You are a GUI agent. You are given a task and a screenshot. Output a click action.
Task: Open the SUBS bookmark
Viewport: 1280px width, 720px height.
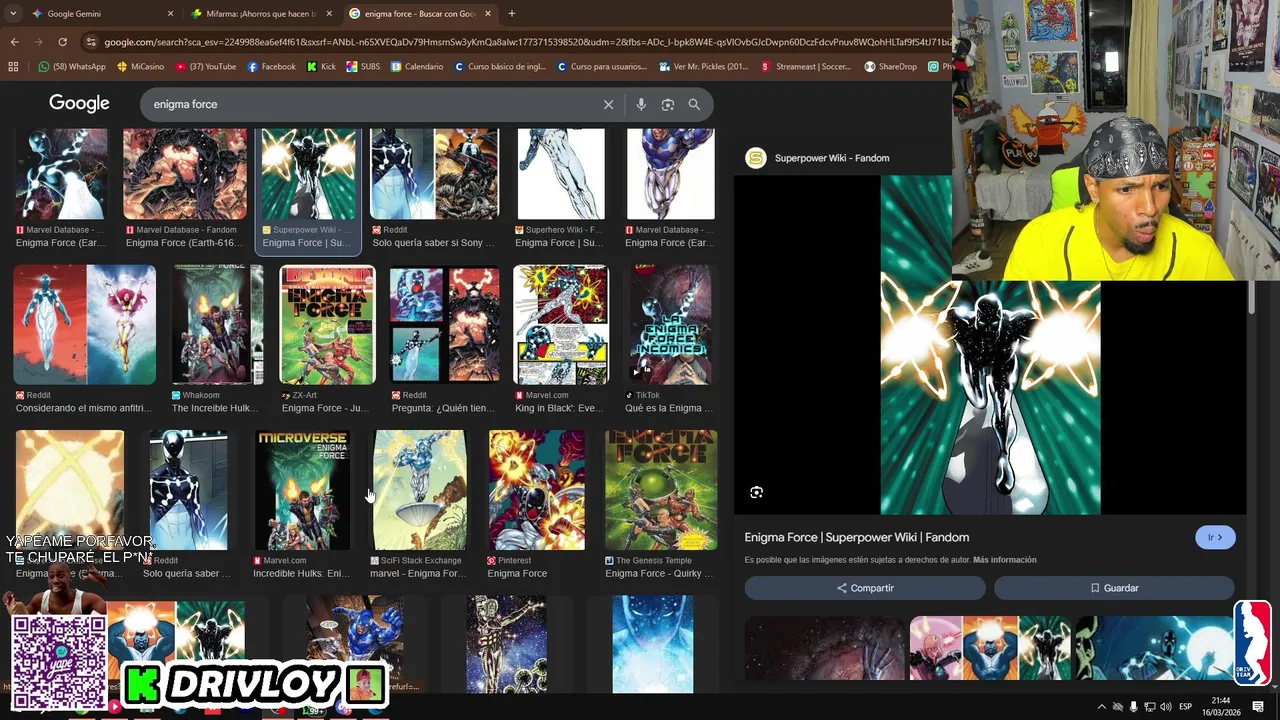point(363,67)
